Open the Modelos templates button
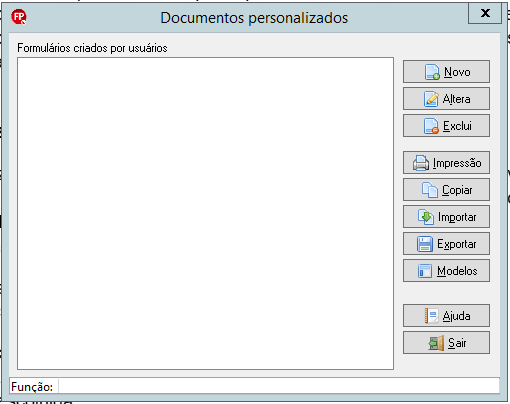The width and height of the screenshot is (510, 404). pyautogui.click(x=446, y=271)
